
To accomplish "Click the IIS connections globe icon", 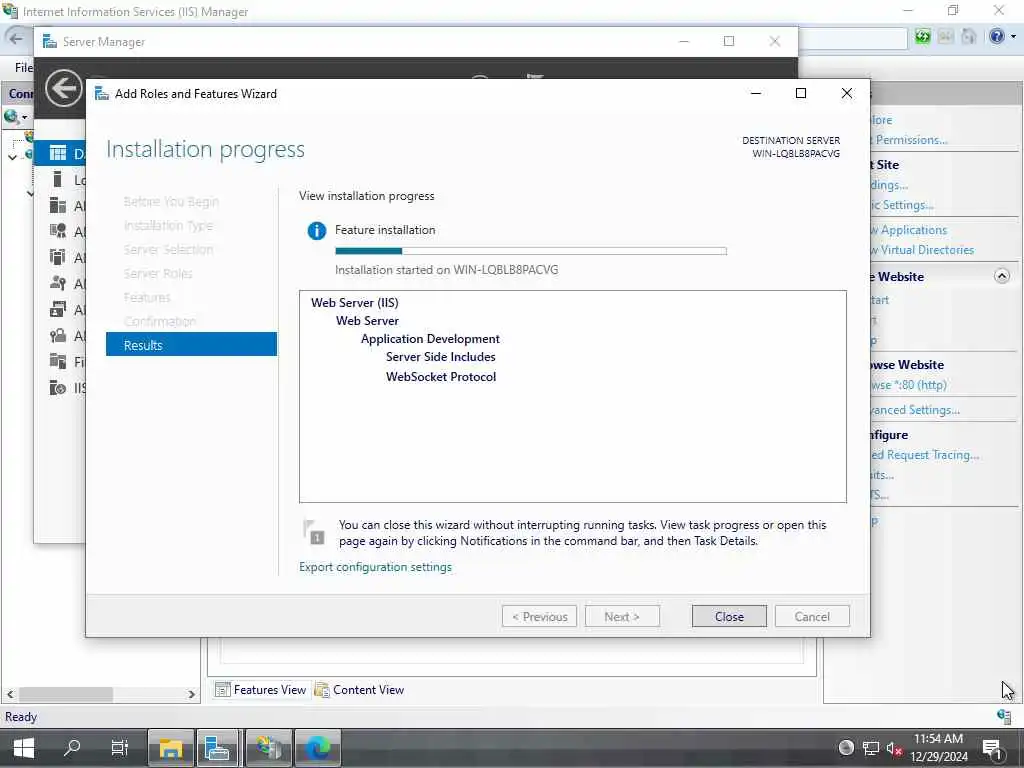I will pos(10,117).
